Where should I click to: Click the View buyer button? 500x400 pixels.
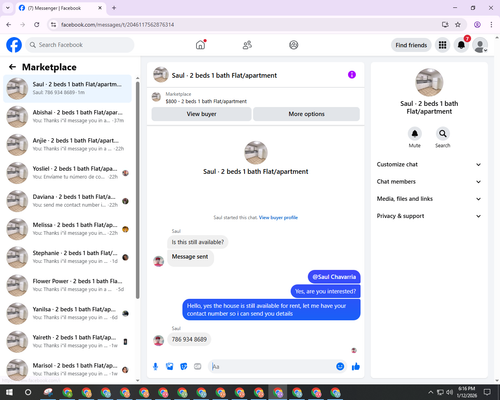pyautogui.click(x=201, y=114)
